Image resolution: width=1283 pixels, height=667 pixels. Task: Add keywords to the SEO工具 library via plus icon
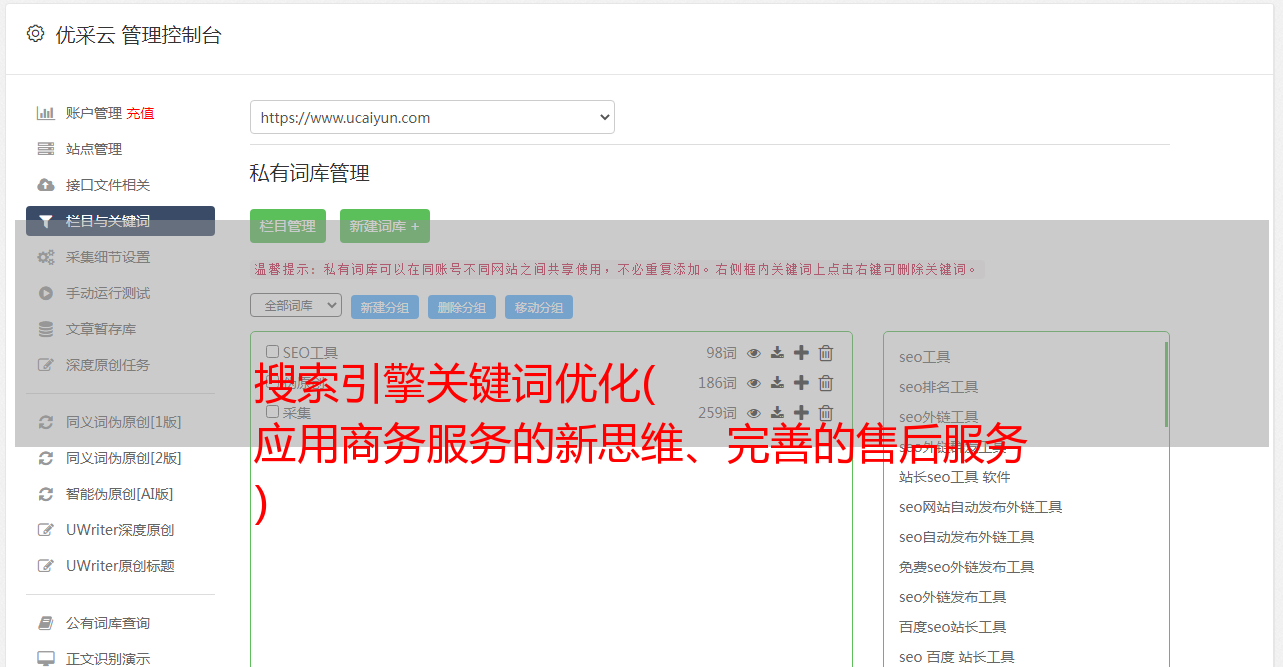pyautogui.click(x=801, y=353)
